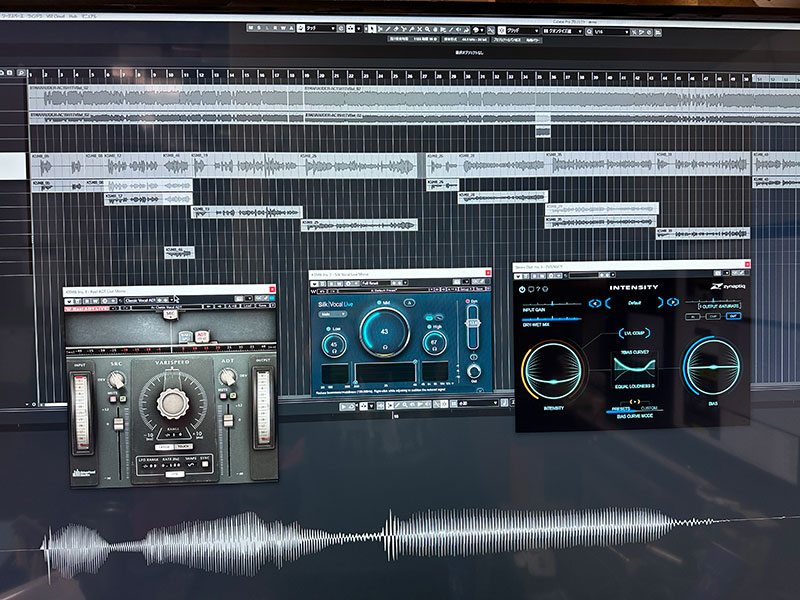The width and height of the screenshot is (800, 600).
Task: Select the middle CLIP output mode button in Intensity
Action: coord(712,316)
